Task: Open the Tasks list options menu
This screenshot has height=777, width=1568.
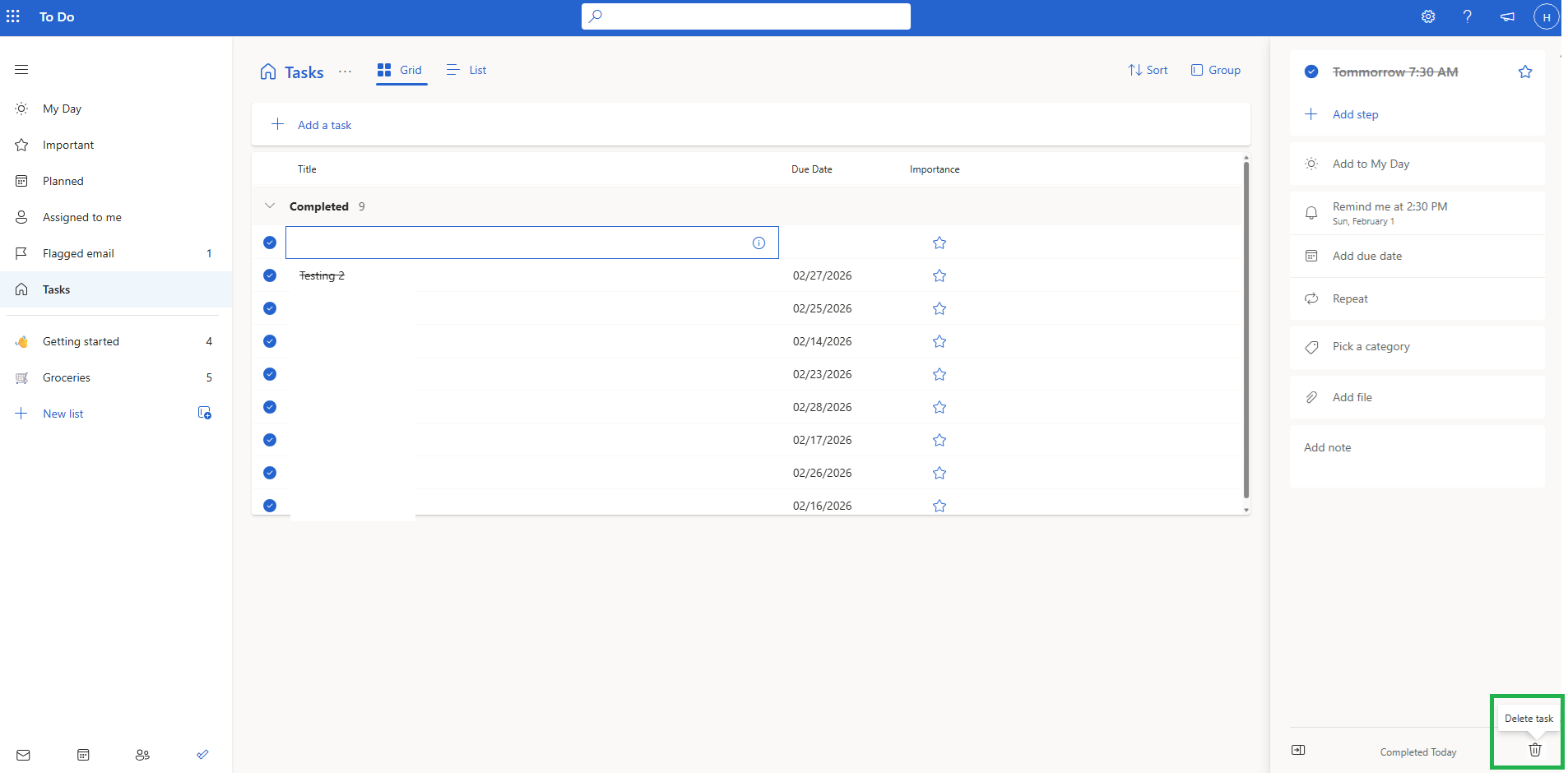Action: (345, 72)
